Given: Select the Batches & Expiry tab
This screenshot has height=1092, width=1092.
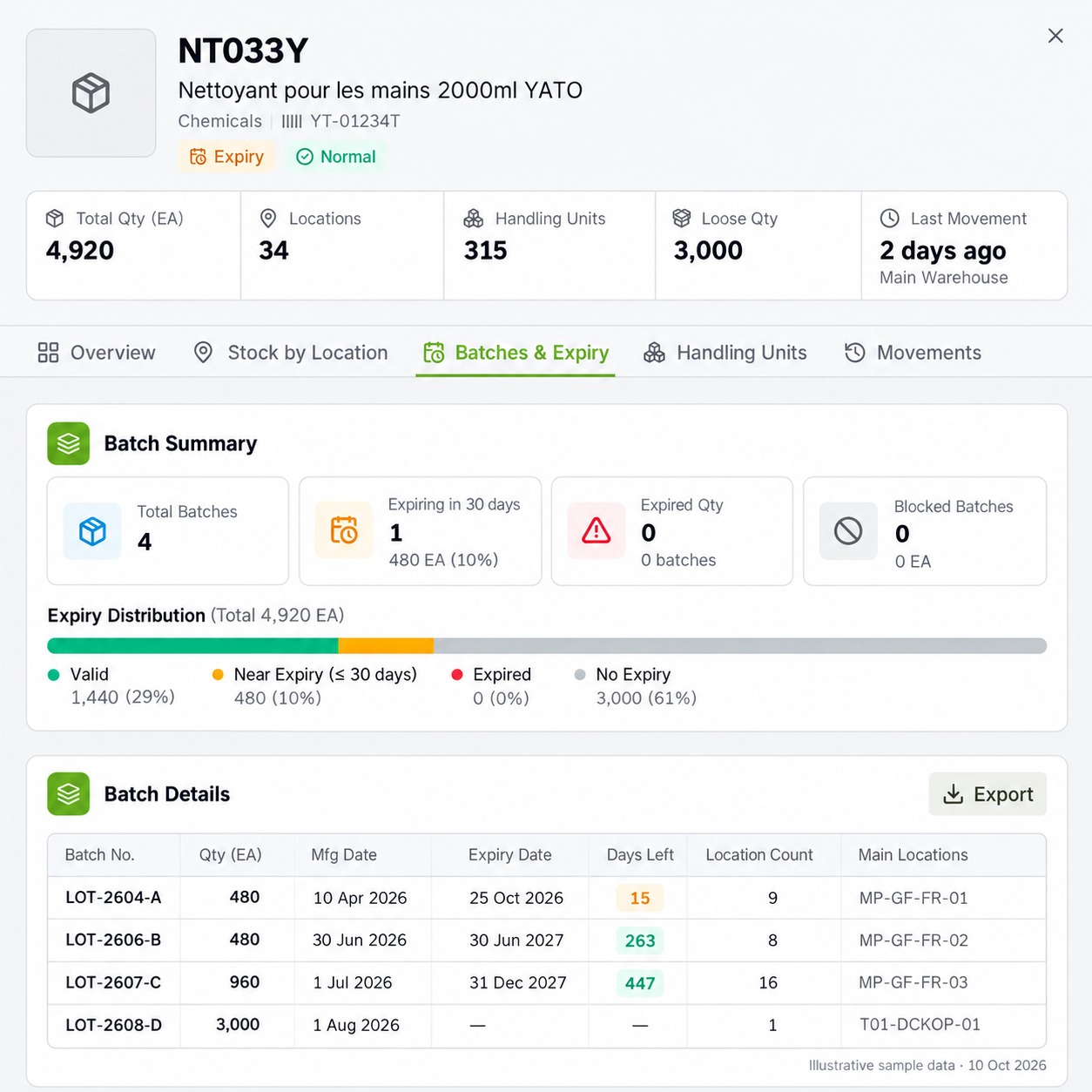Looking at the screenshot, I should coord(516,353).
